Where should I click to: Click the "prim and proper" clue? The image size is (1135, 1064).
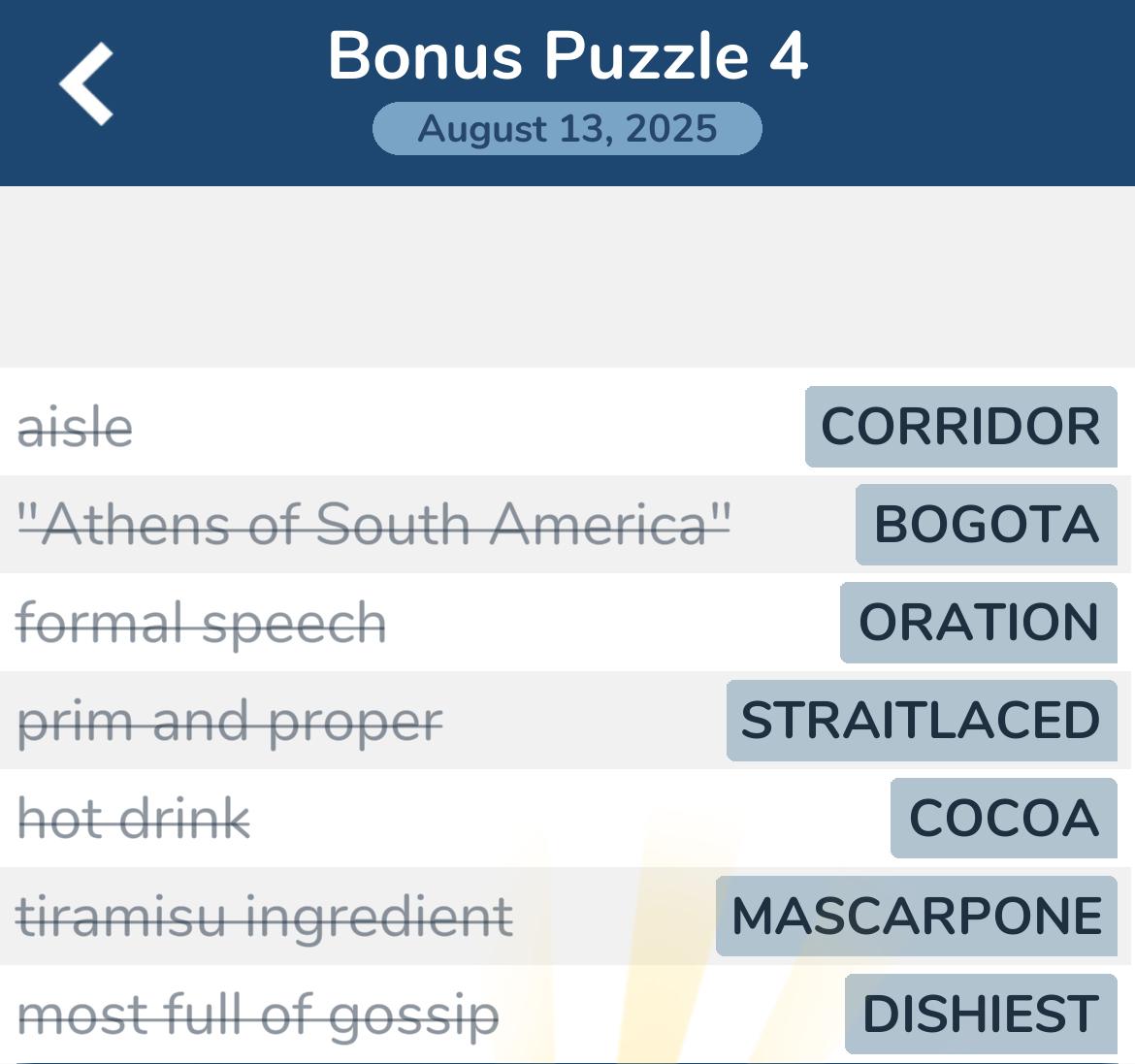[230, 722]
